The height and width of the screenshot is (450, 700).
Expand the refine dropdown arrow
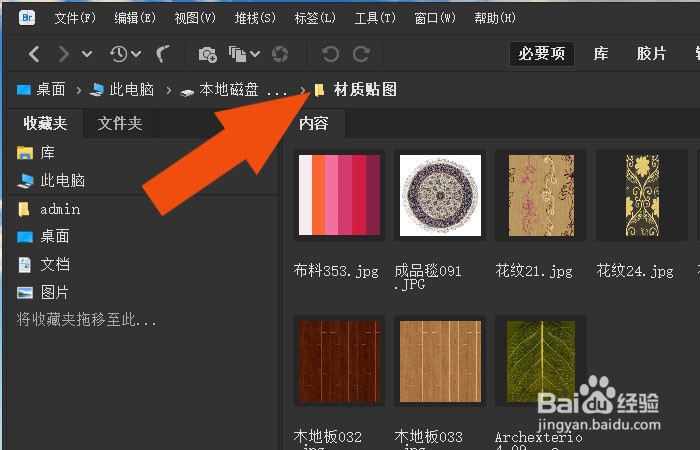(255, 54)
